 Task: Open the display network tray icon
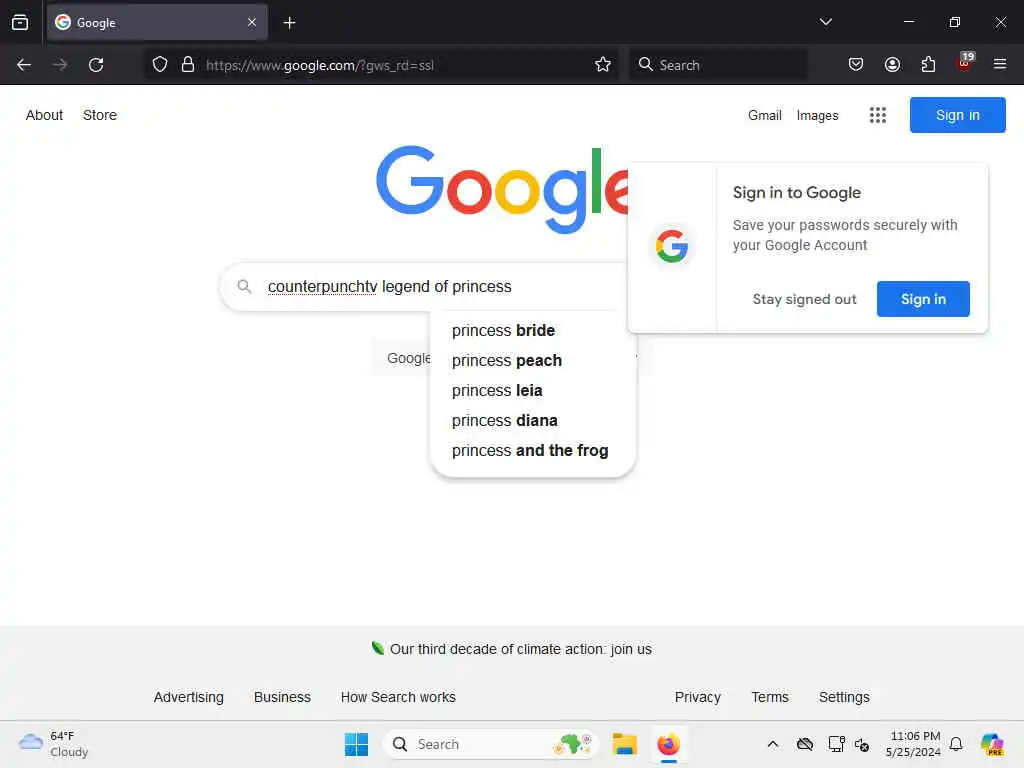point(837,744)
